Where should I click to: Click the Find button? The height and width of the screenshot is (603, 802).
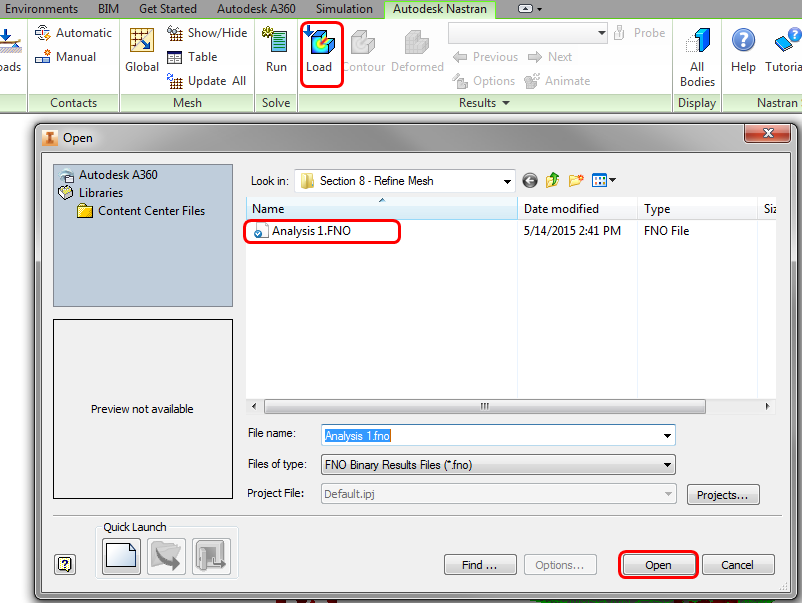tap(480, 565)
